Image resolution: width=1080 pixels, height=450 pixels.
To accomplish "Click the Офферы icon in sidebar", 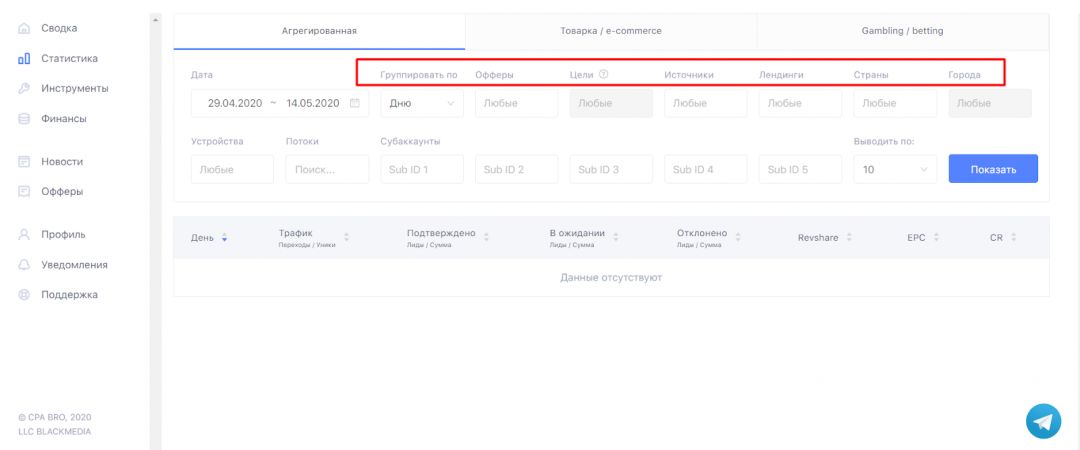I will tap(24, 192).
